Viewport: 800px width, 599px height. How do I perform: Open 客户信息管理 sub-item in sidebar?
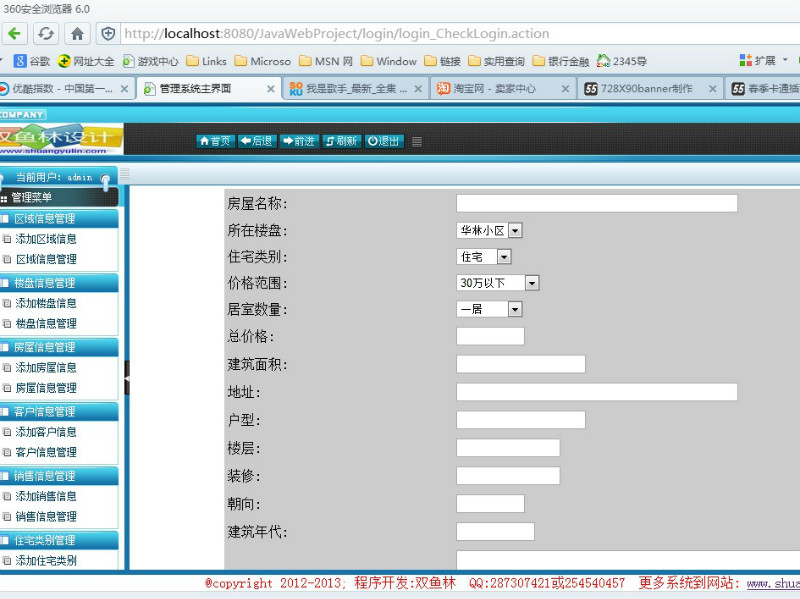[46, 452]
